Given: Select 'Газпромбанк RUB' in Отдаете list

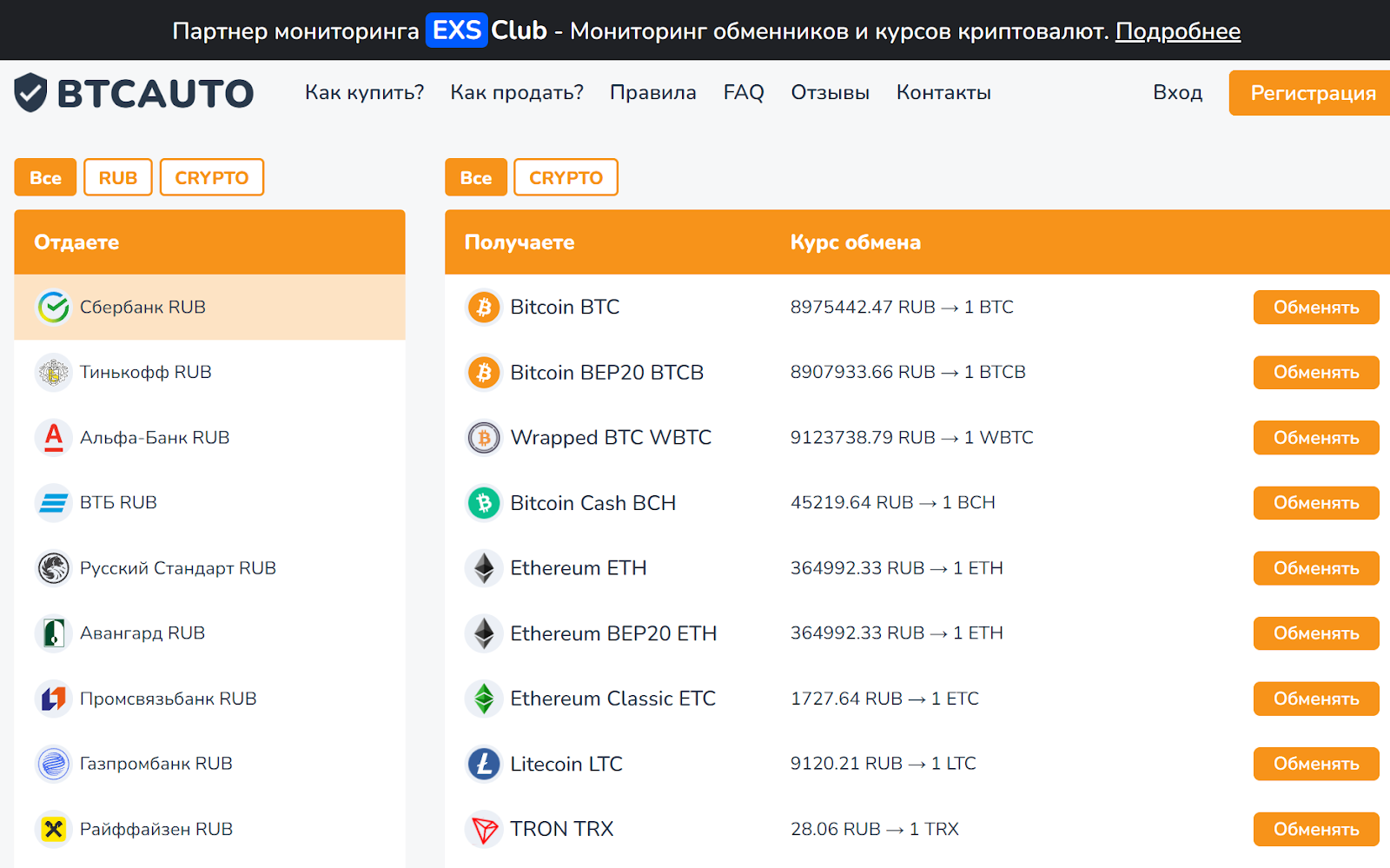Looking at the screenshot, I should coord(156,764).
